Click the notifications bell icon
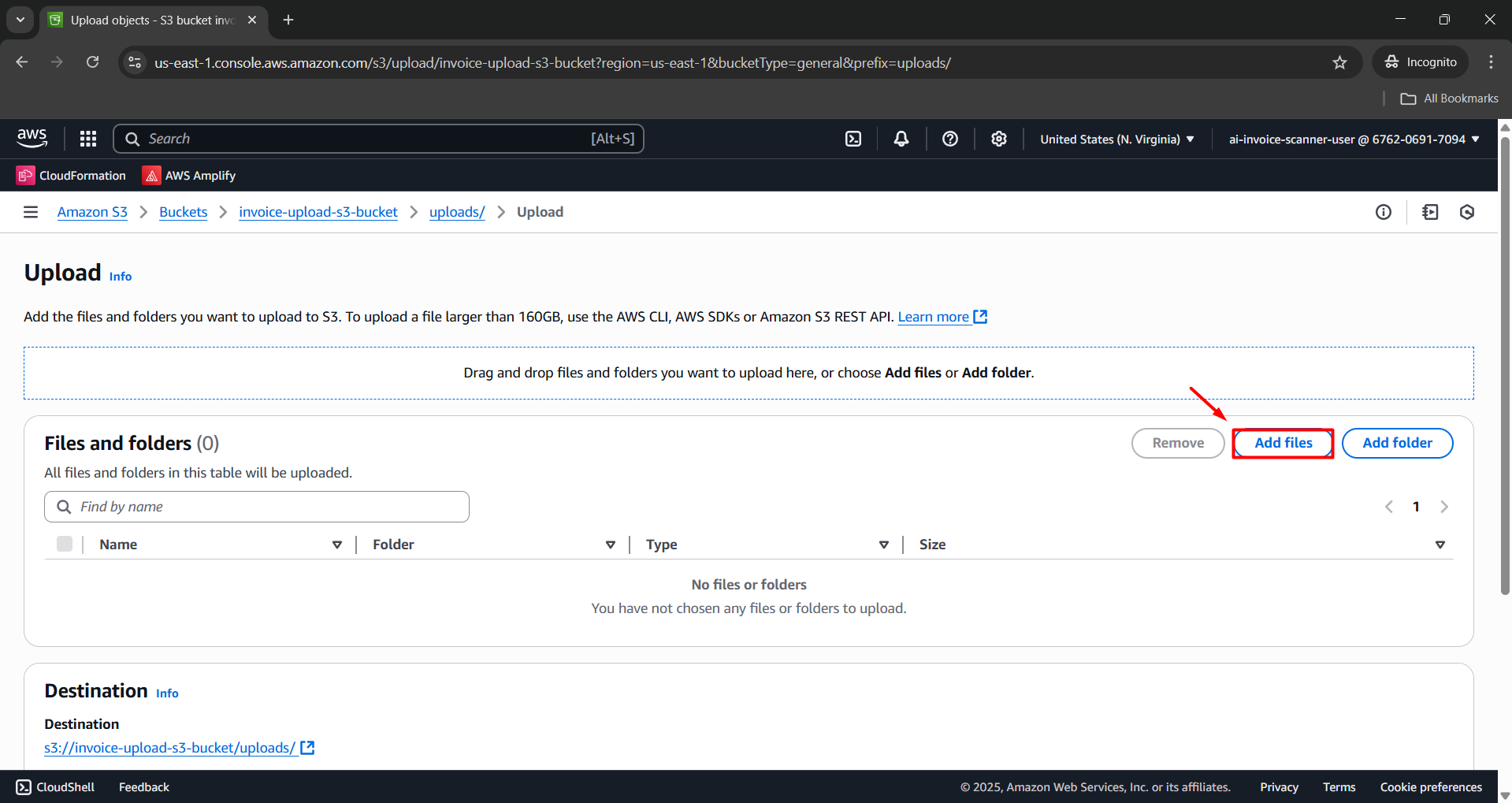Screen dimensions: 1512x803 coord(901,138)
